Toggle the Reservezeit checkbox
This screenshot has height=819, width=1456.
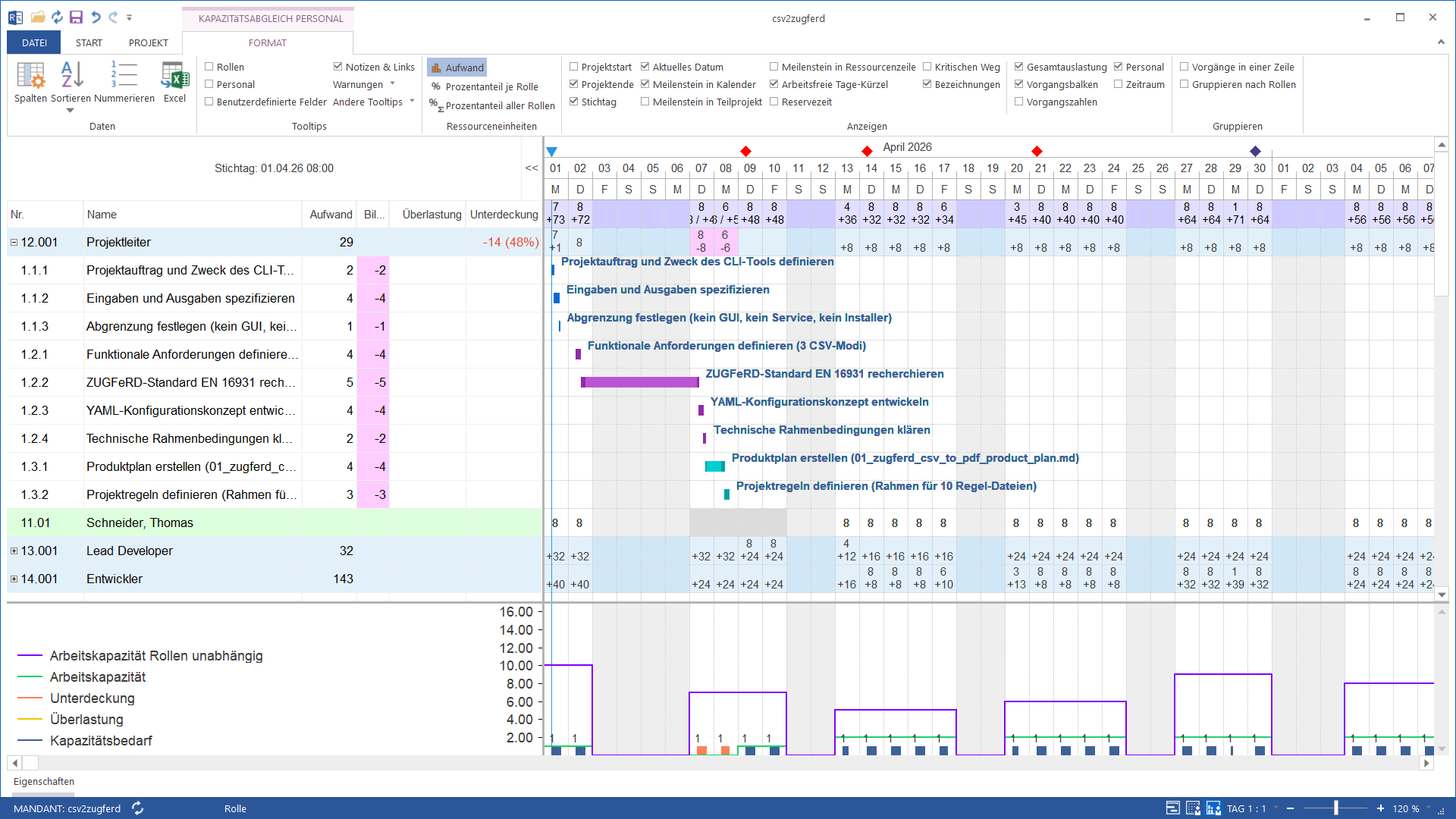[x=774, y=102]
